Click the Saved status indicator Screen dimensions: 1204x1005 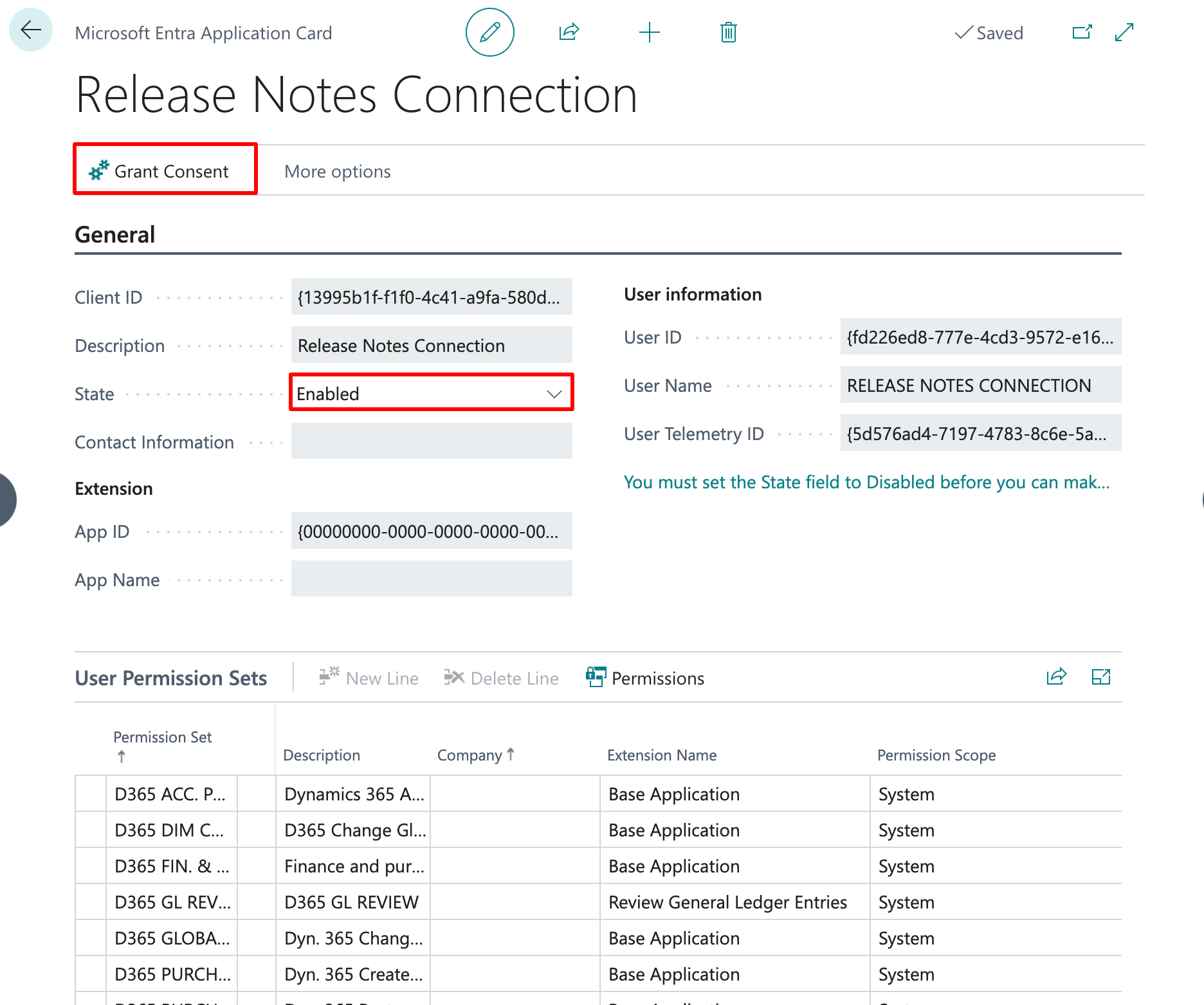(x=989, y=33)
